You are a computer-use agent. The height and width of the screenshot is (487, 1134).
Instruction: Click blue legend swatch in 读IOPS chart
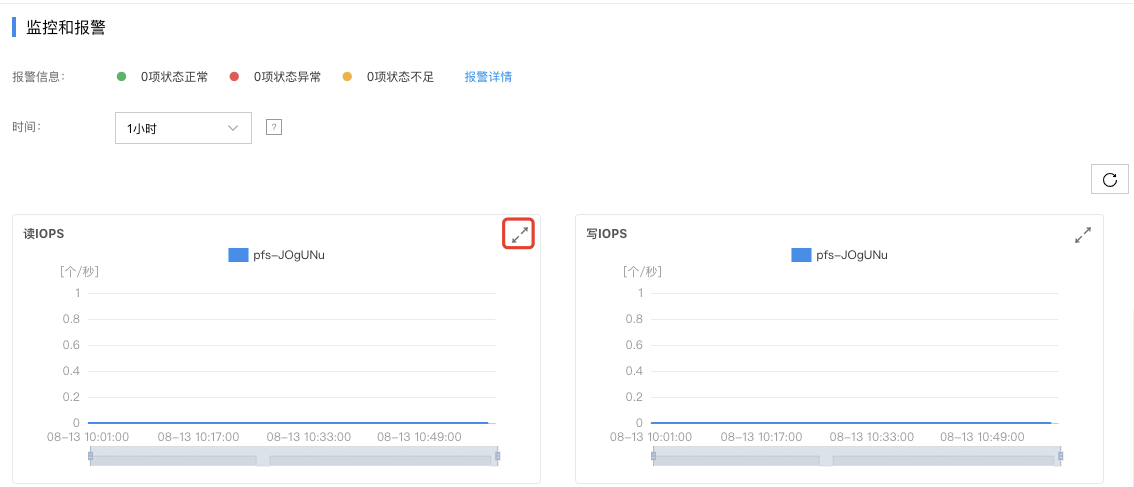point(238,255)
